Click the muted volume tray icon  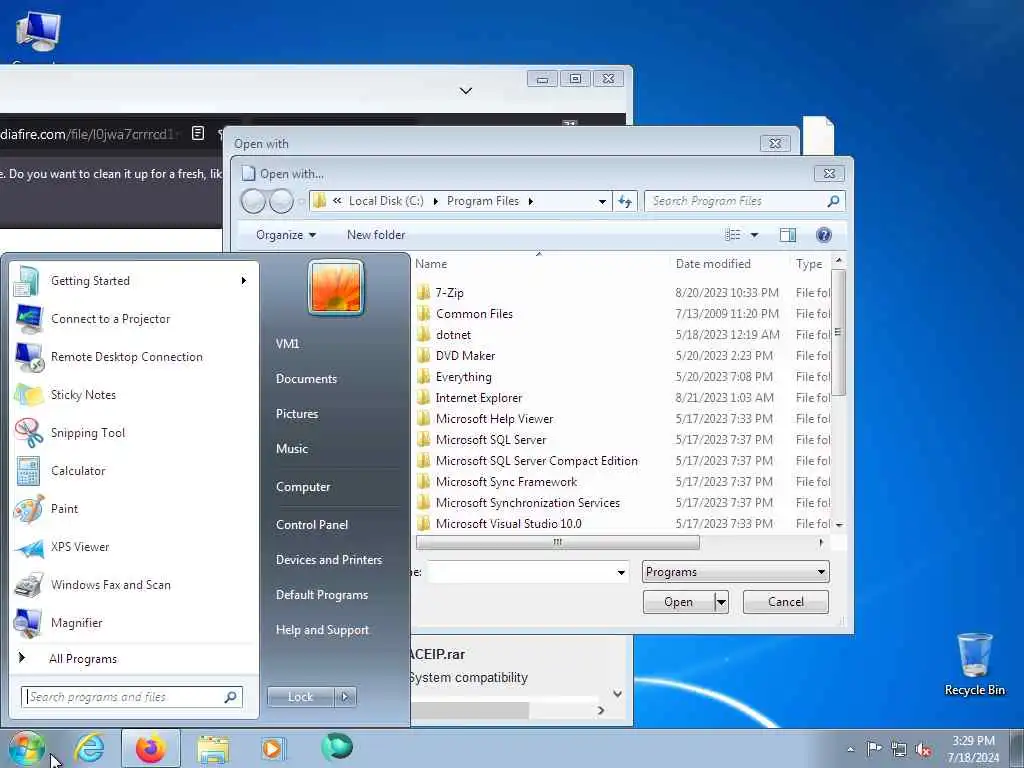pyautogui.click(x=923, y=749)
